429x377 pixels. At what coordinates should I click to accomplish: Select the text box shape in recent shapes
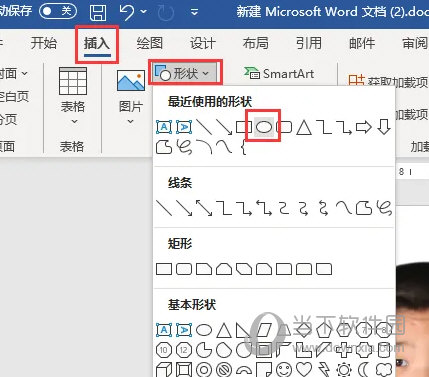pyautogui.click(x=164, y=127)
